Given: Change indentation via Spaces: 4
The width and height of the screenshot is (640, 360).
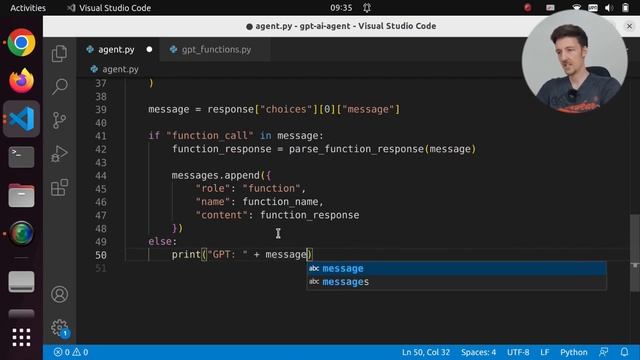Looking at the screenshot, I should (x=478, y=352).
